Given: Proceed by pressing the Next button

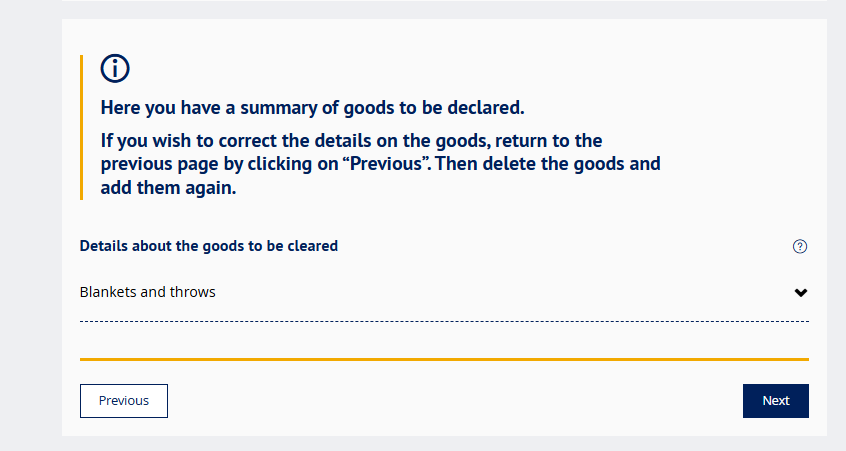Looking at the screenshot, I should [775, 401].
